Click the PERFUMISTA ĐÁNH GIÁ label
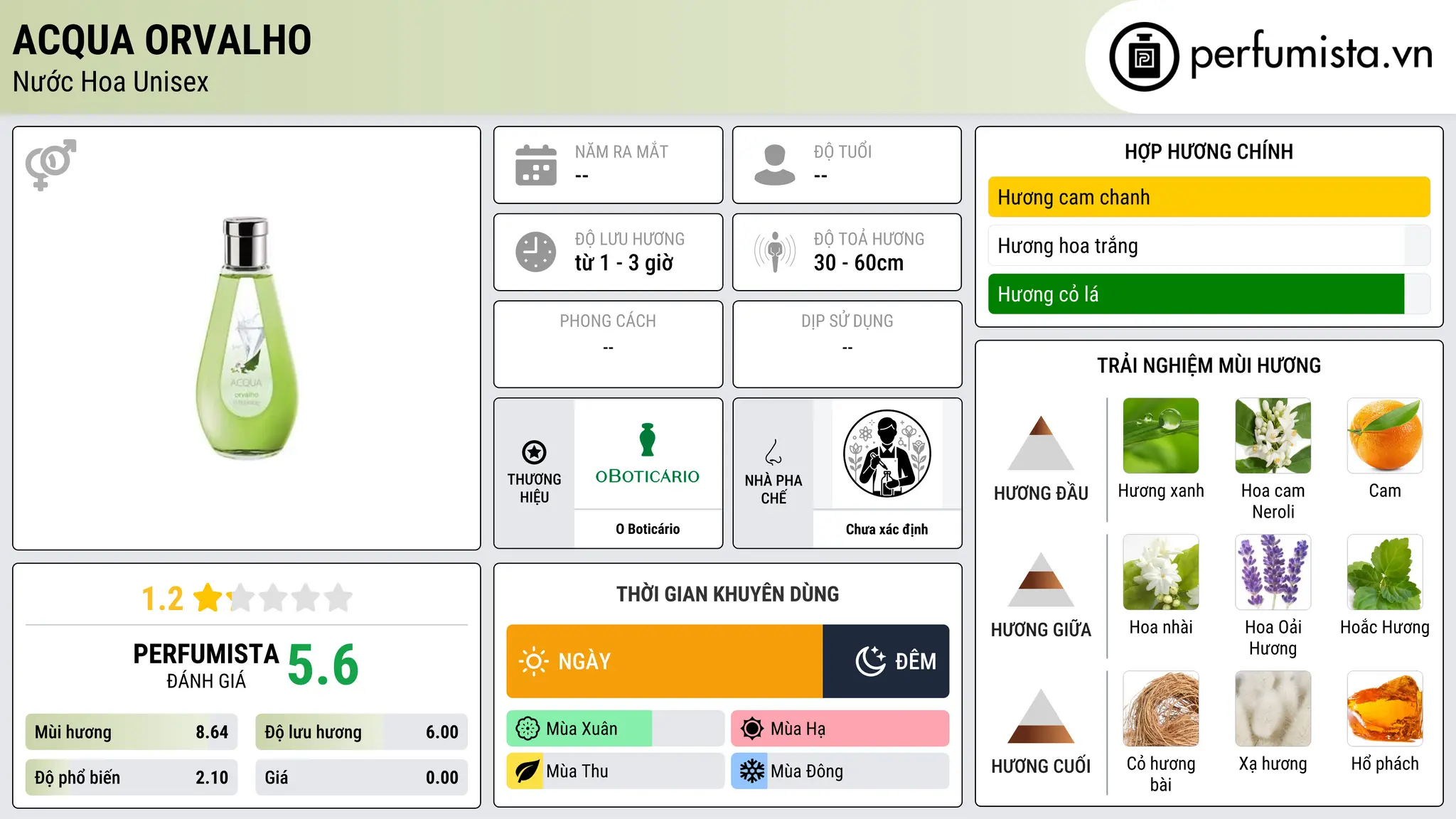 [206, 665]
